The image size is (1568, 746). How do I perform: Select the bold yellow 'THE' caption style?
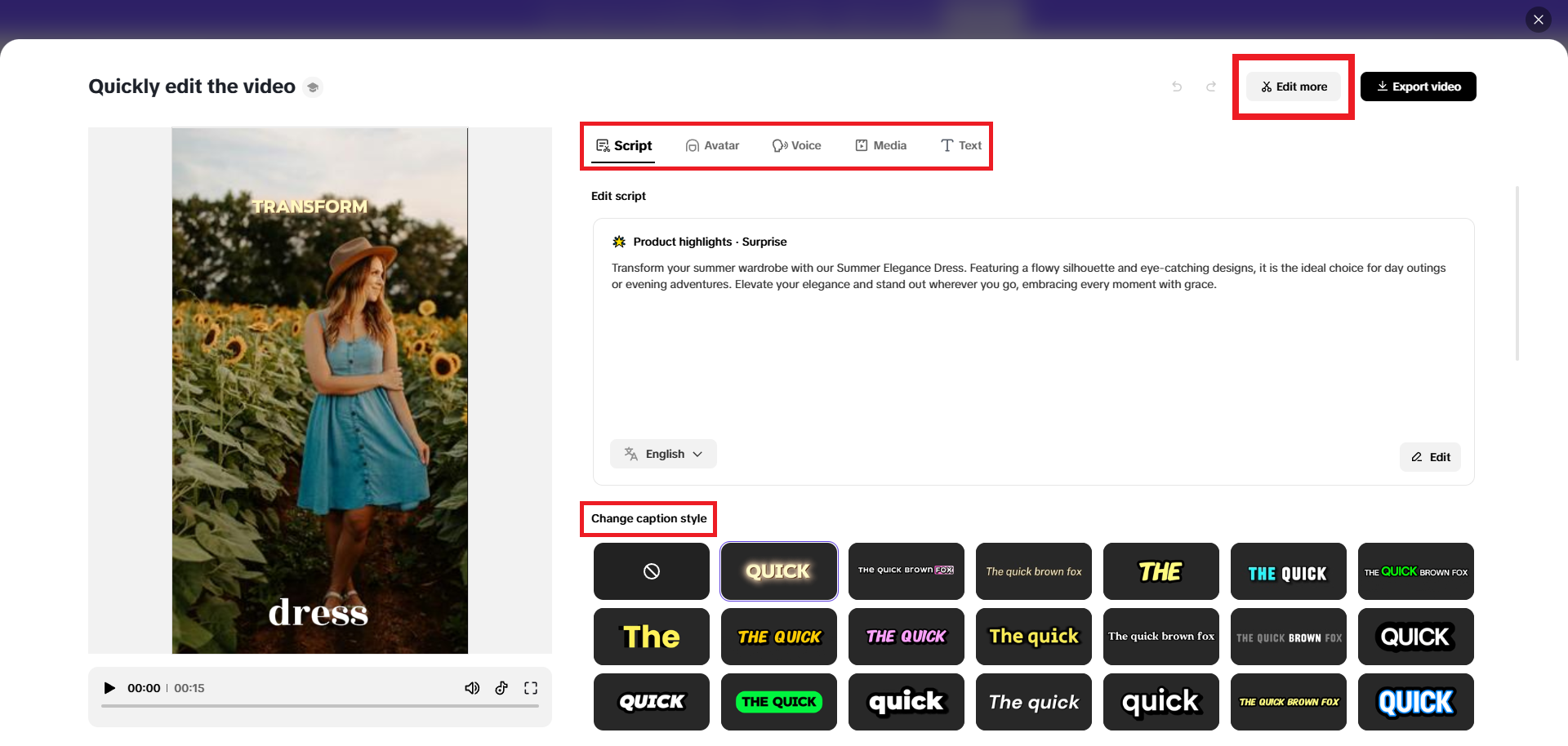click(1161, 571)
